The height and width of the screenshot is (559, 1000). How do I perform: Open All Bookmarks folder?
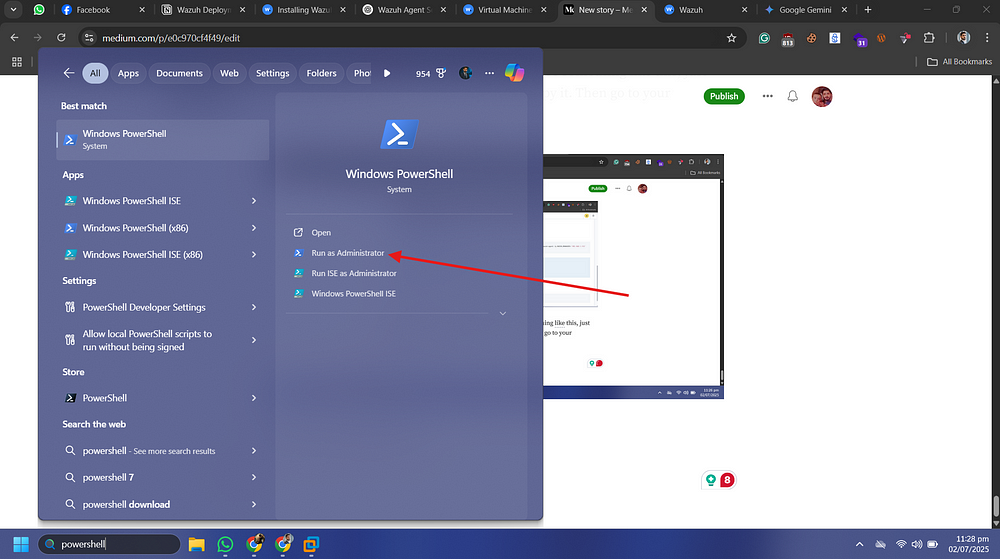click(x=960, y=62)
